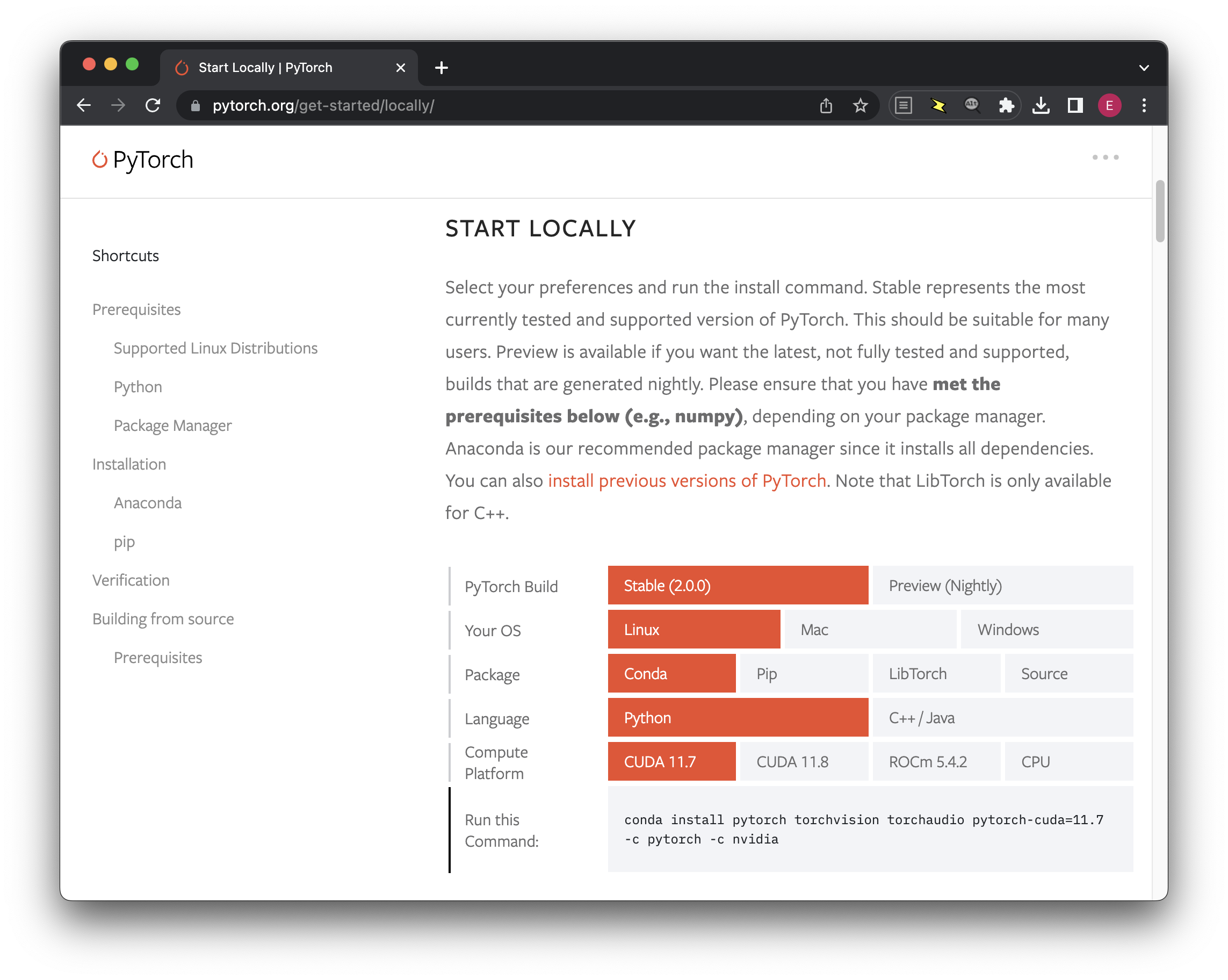Jump to the Verification shortcut
This screenshot has height=980, width=1228.
[131, 580]
